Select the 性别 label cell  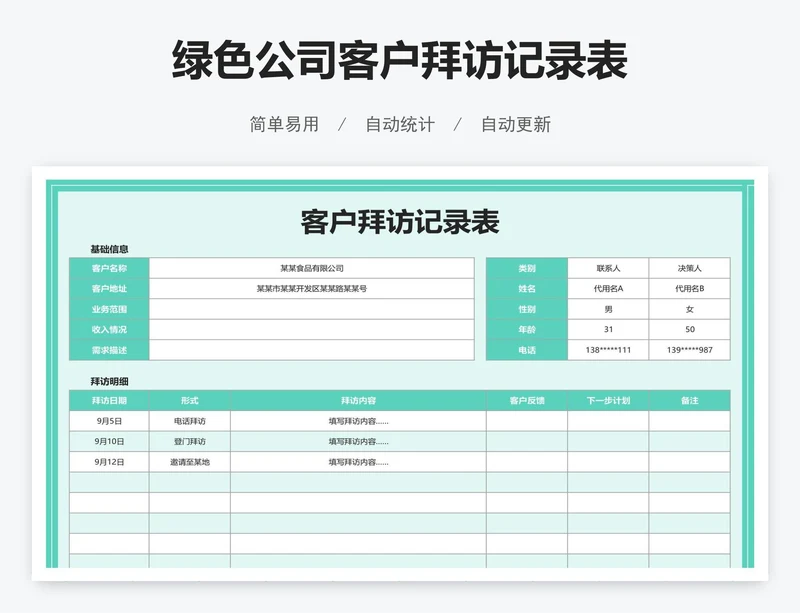[527, 309]
